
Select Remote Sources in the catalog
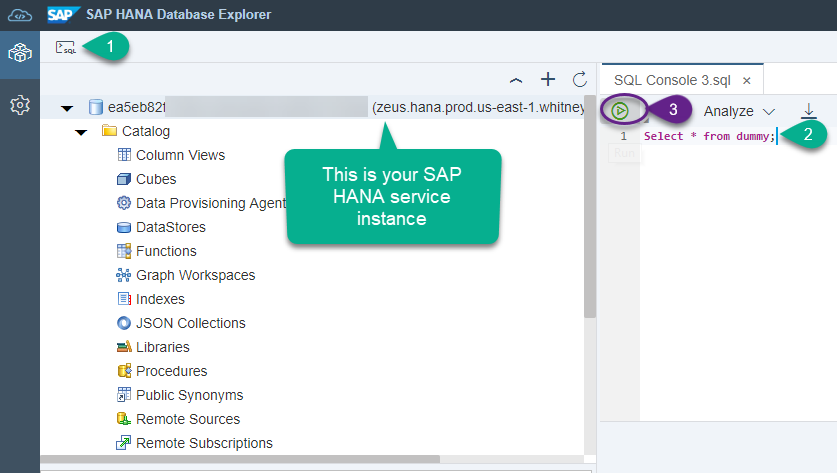(x=188, y=420)
